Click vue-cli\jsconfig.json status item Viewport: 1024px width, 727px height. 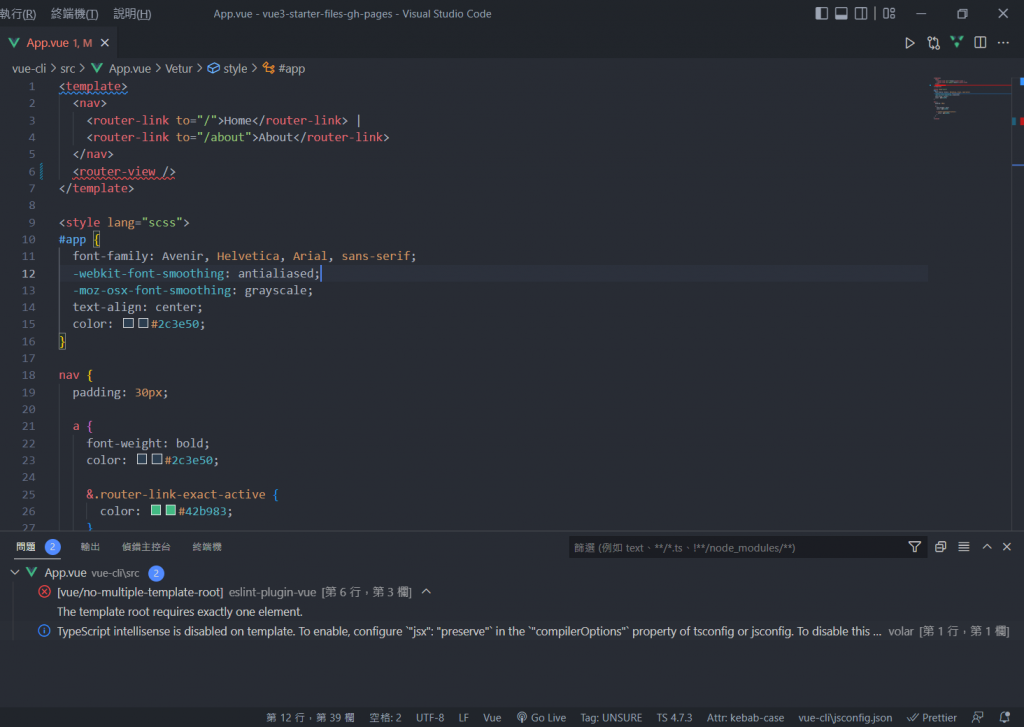845,717
